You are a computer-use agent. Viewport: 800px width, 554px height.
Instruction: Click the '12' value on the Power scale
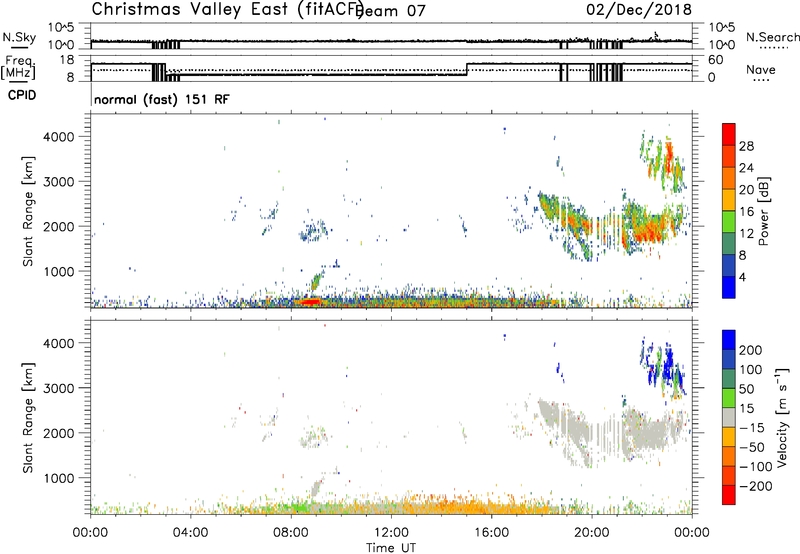click(746, 233)
